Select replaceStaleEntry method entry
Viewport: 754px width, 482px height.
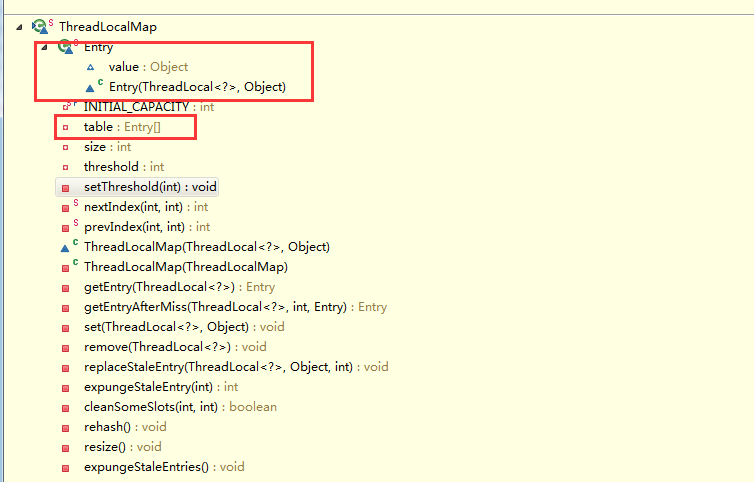coord(236,367)
